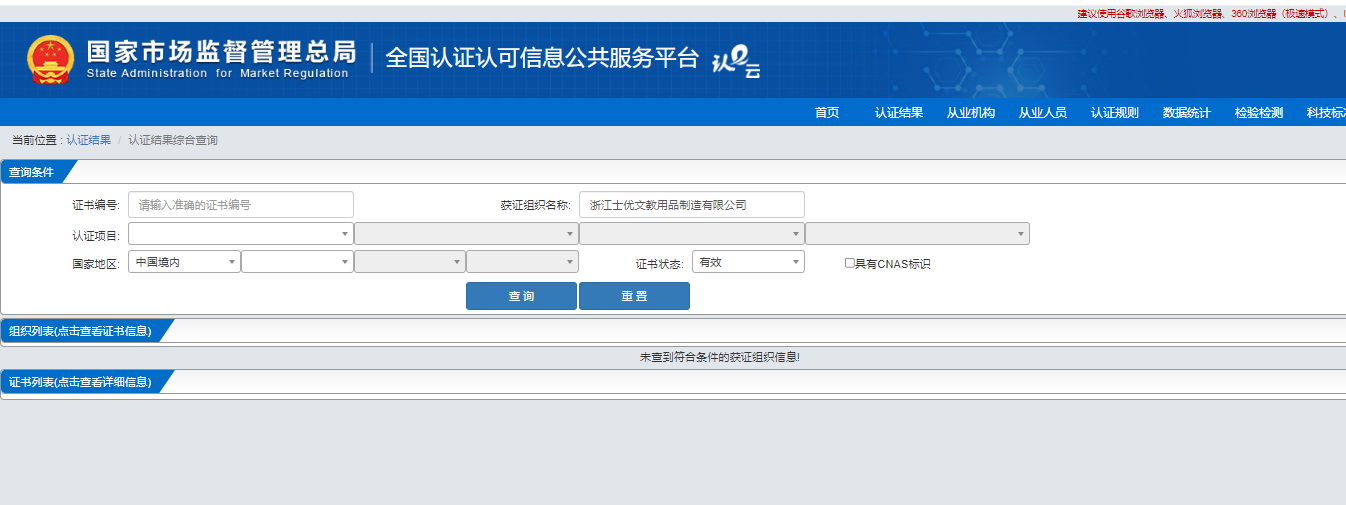Expand the second 认证项目 dropdown
The image size is (1346, 505).
point(466,234)
